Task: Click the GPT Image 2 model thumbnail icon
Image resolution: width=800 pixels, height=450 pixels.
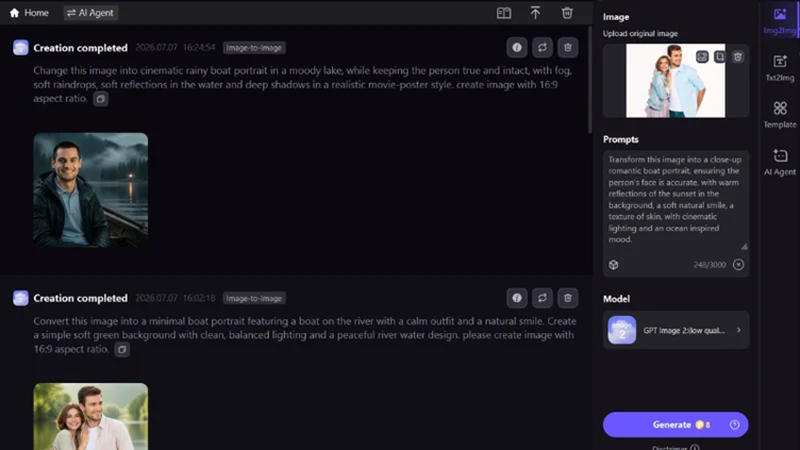Action: 622,330
